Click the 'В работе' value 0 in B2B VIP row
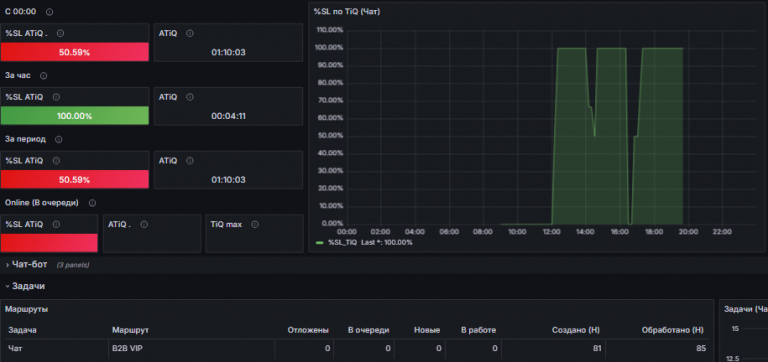The height and width of the screenshot is (362, 768). click(x=495, y=348)
